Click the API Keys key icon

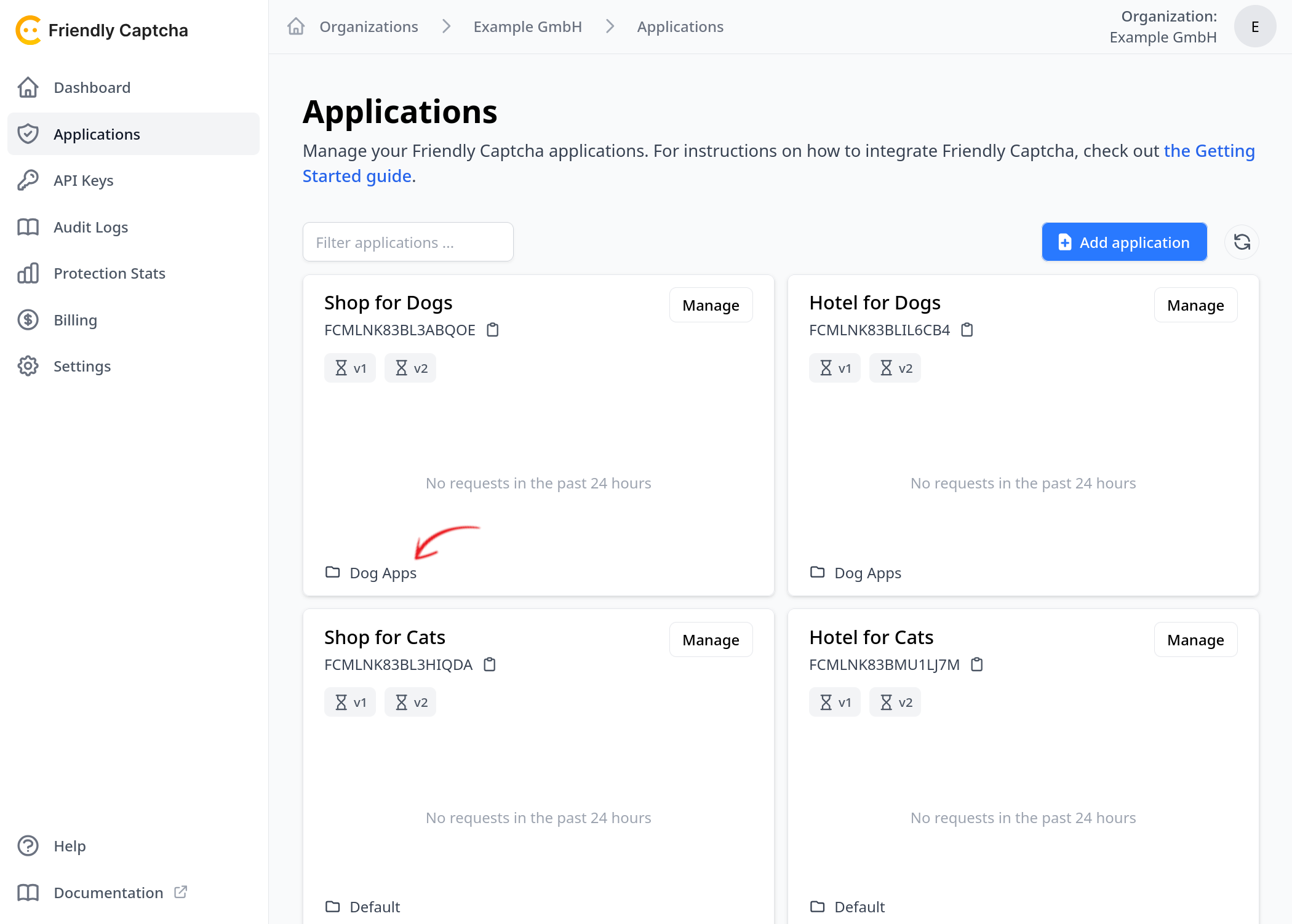28,180
